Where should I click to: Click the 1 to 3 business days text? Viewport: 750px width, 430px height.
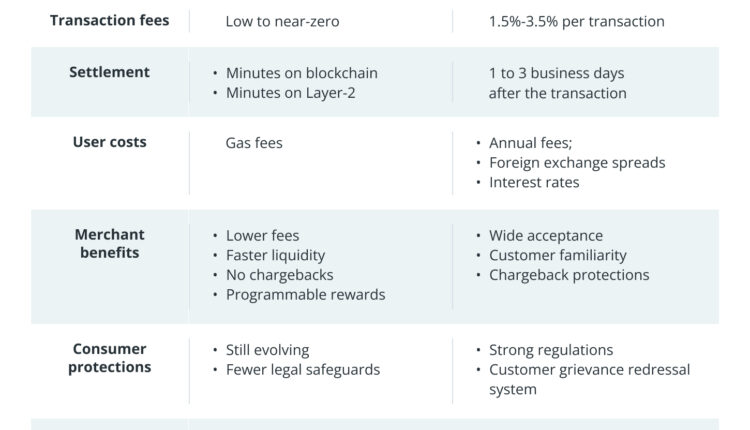[x=556, y=73]
